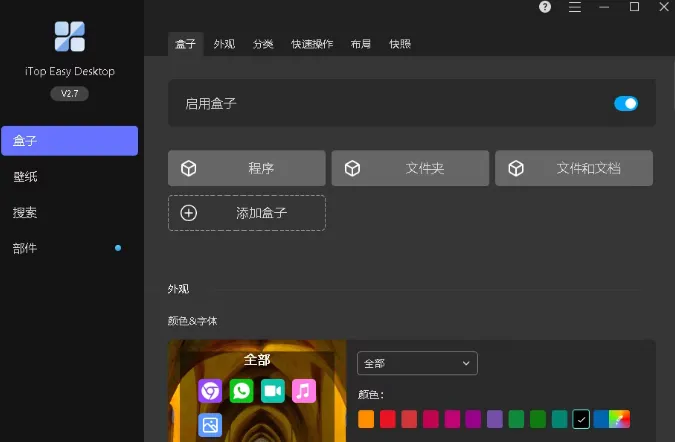
Task: Click the cube icon on 程序 box
Action: click(189, 168)
